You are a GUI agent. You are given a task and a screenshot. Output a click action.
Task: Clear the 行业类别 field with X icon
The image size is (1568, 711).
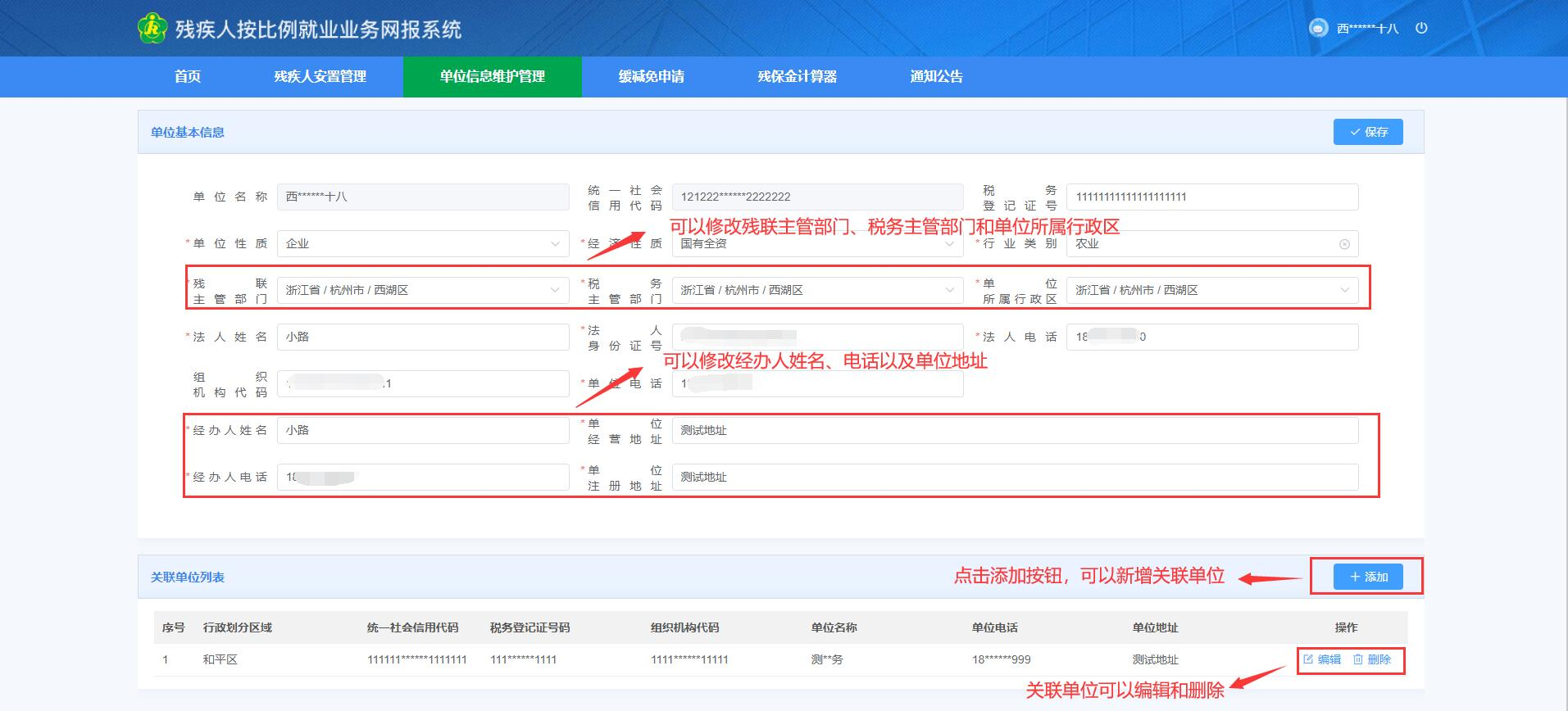(1344, 244)
